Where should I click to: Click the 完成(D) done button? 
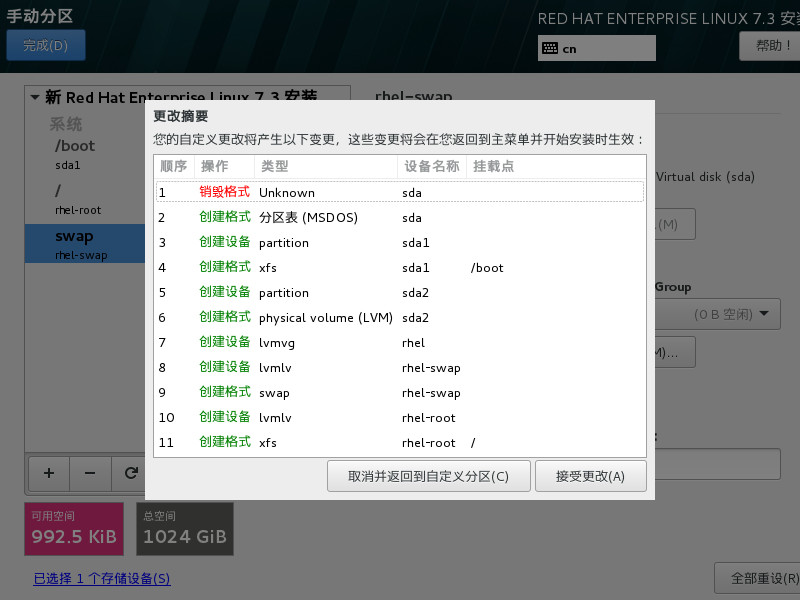[x=45, y=45]
